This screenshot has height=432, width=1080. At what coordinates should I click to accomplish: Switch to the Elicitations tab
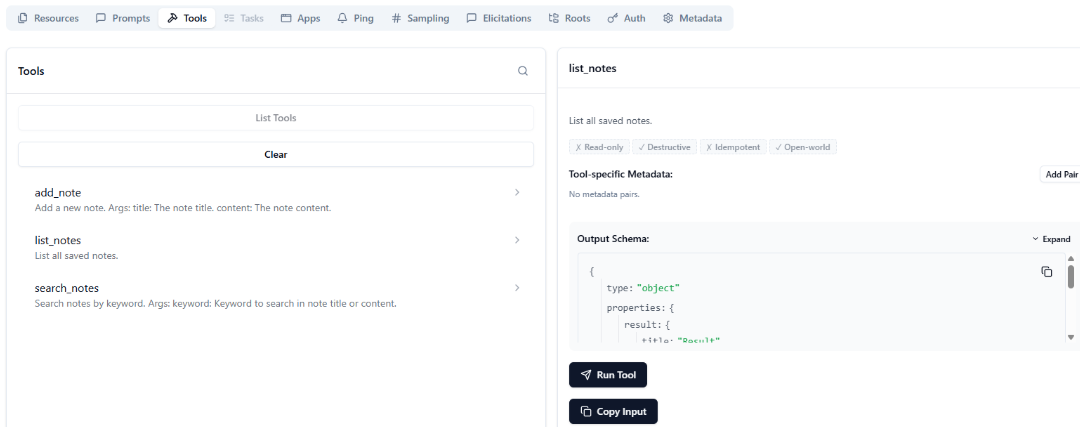pyautogui.click(x=499, y=19)
